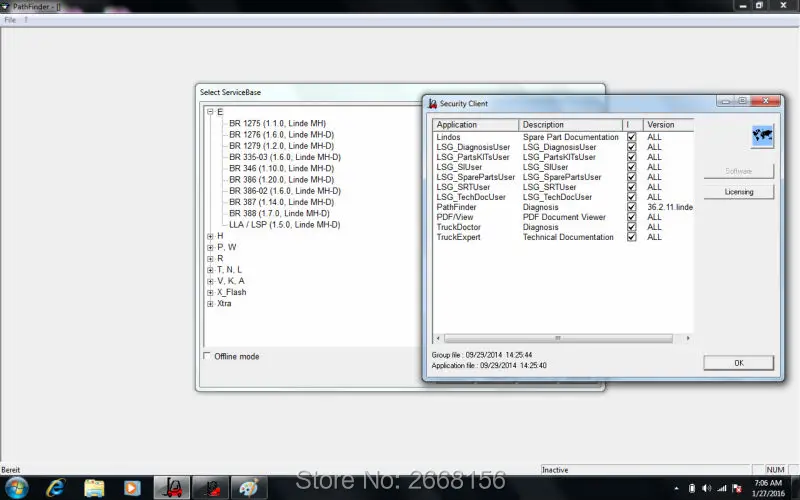Image resolution: width=800 pixels, height=500 pixels.
Task: Select LLA / LSP (1.5.0, Linde MH-D)
Action: (x=285, y=224)
